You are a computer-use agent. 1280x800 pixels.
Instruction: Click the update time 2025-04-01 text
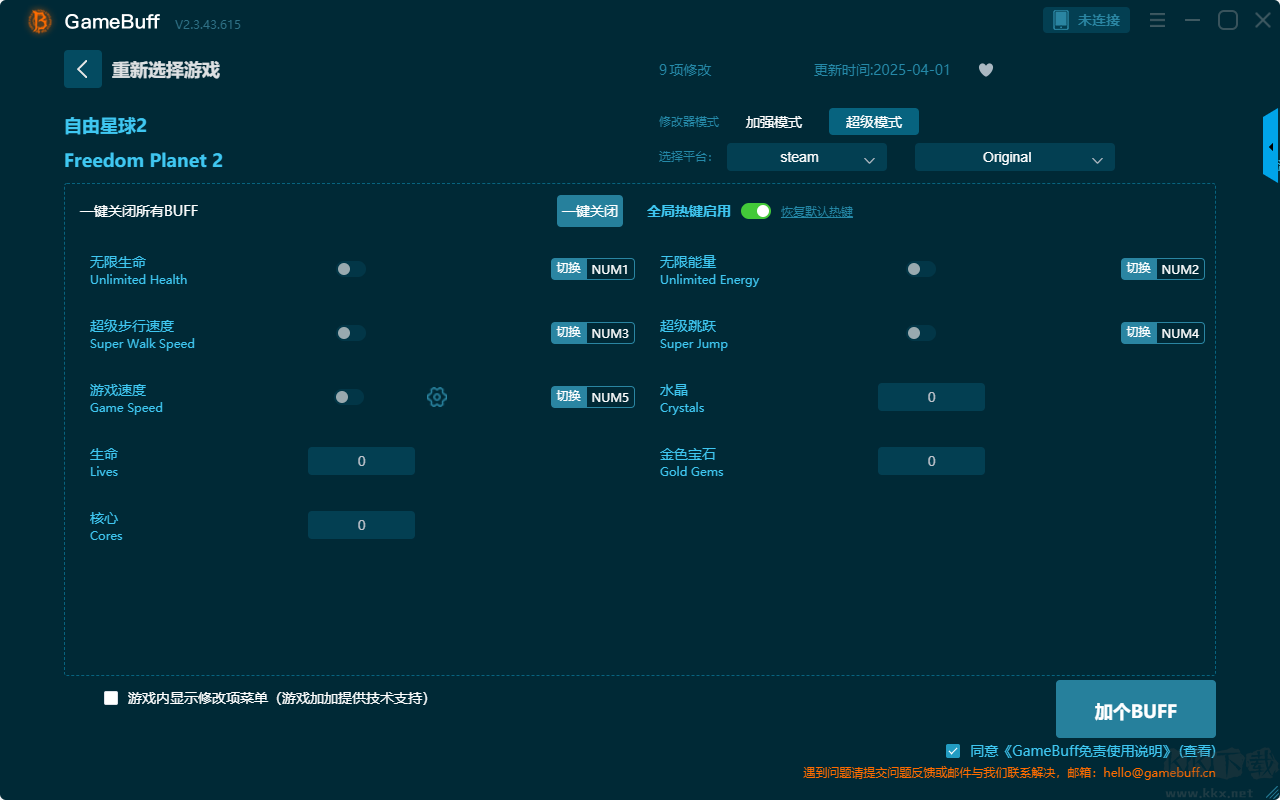[x=882, y=70]
